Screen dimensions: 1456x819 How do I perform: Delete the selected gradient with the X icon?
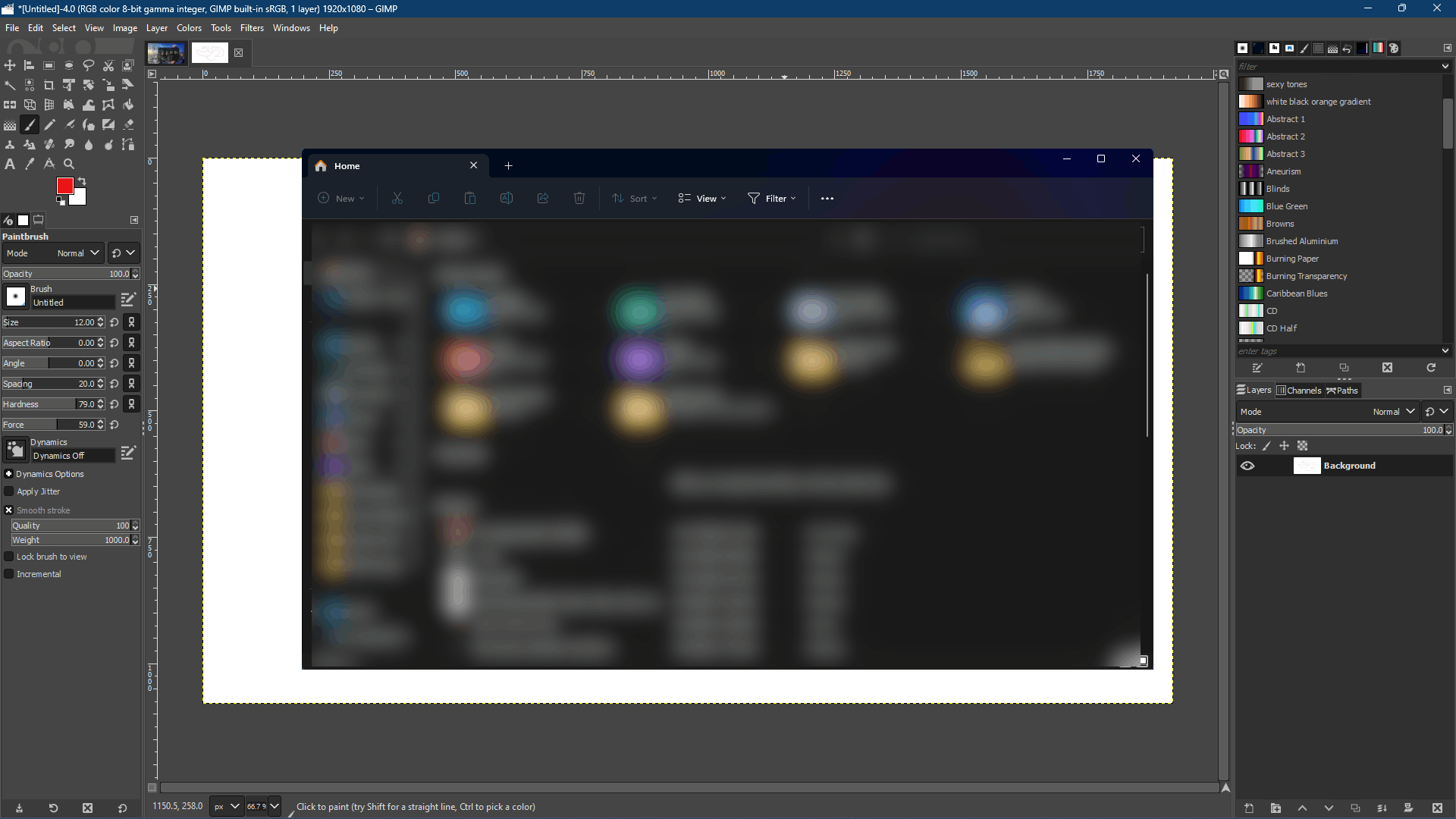coord(1387,368)
